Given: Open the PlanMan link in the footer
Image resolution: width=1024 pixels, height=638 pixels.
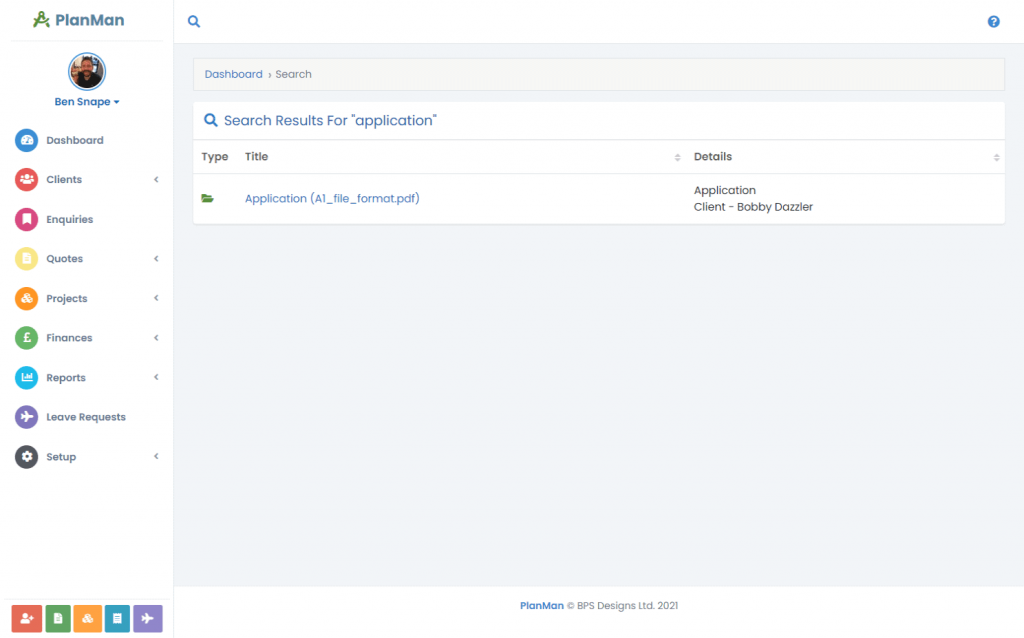Looking at the screenshot, I should pos(541,605).
